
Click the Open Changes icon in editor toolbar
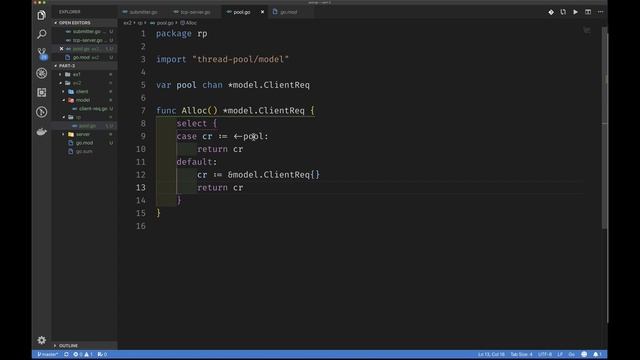[563, 12]
